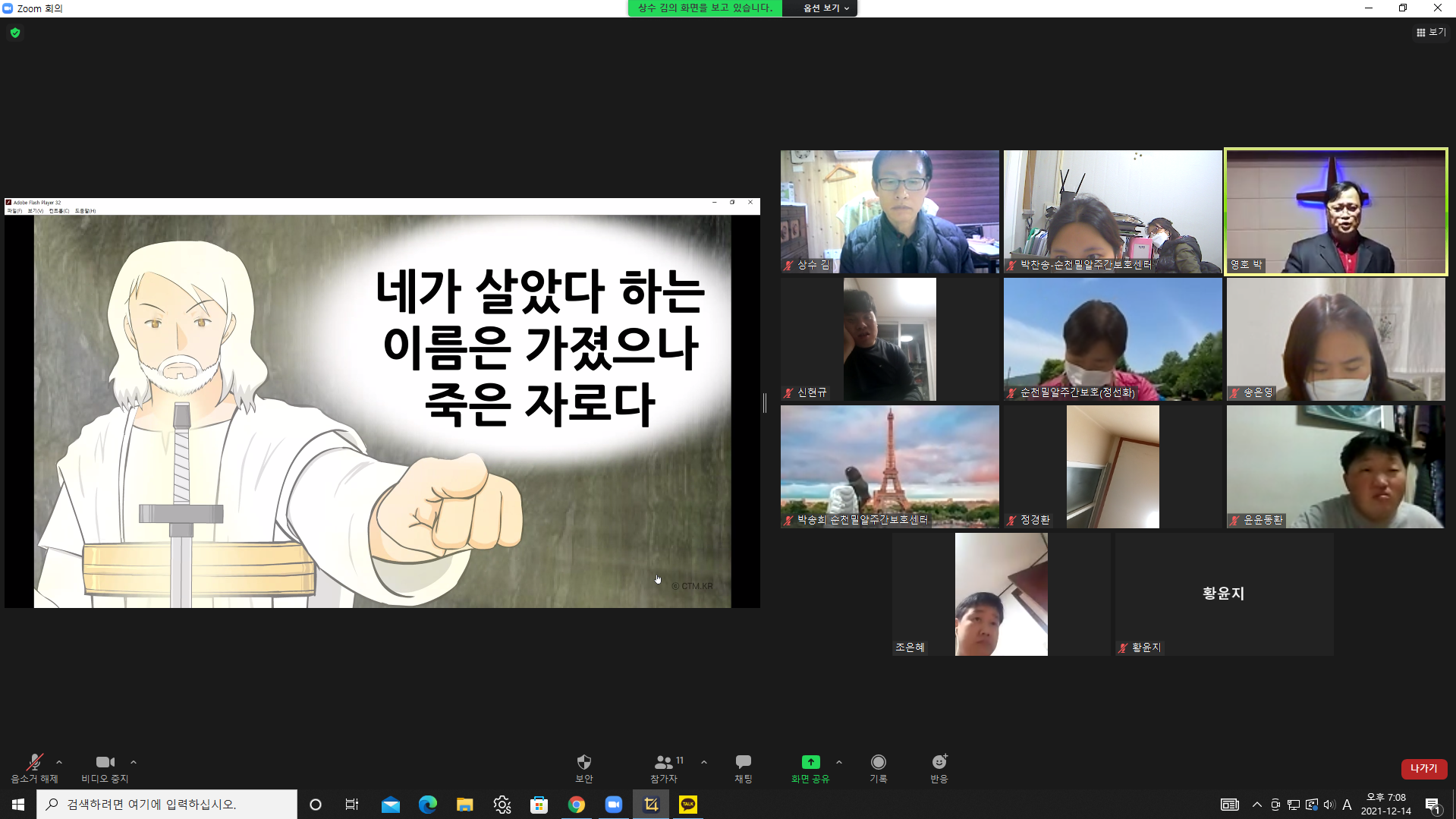
Task: Start recording (기록)
Action: pyautogui.click(x=879, y=768)
